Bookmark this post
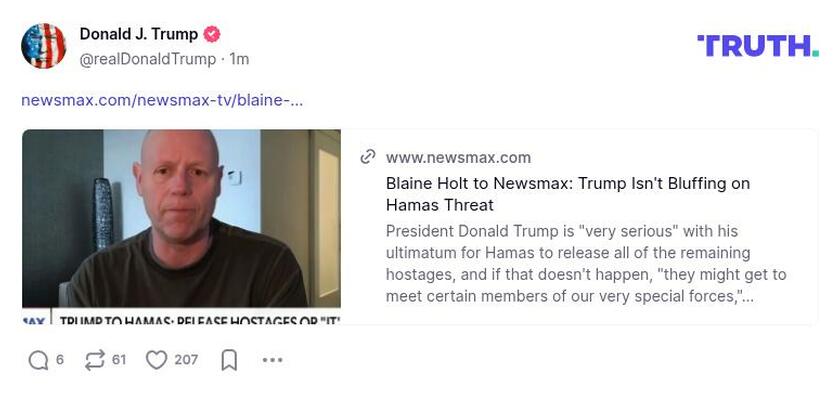 pos(229,360)
